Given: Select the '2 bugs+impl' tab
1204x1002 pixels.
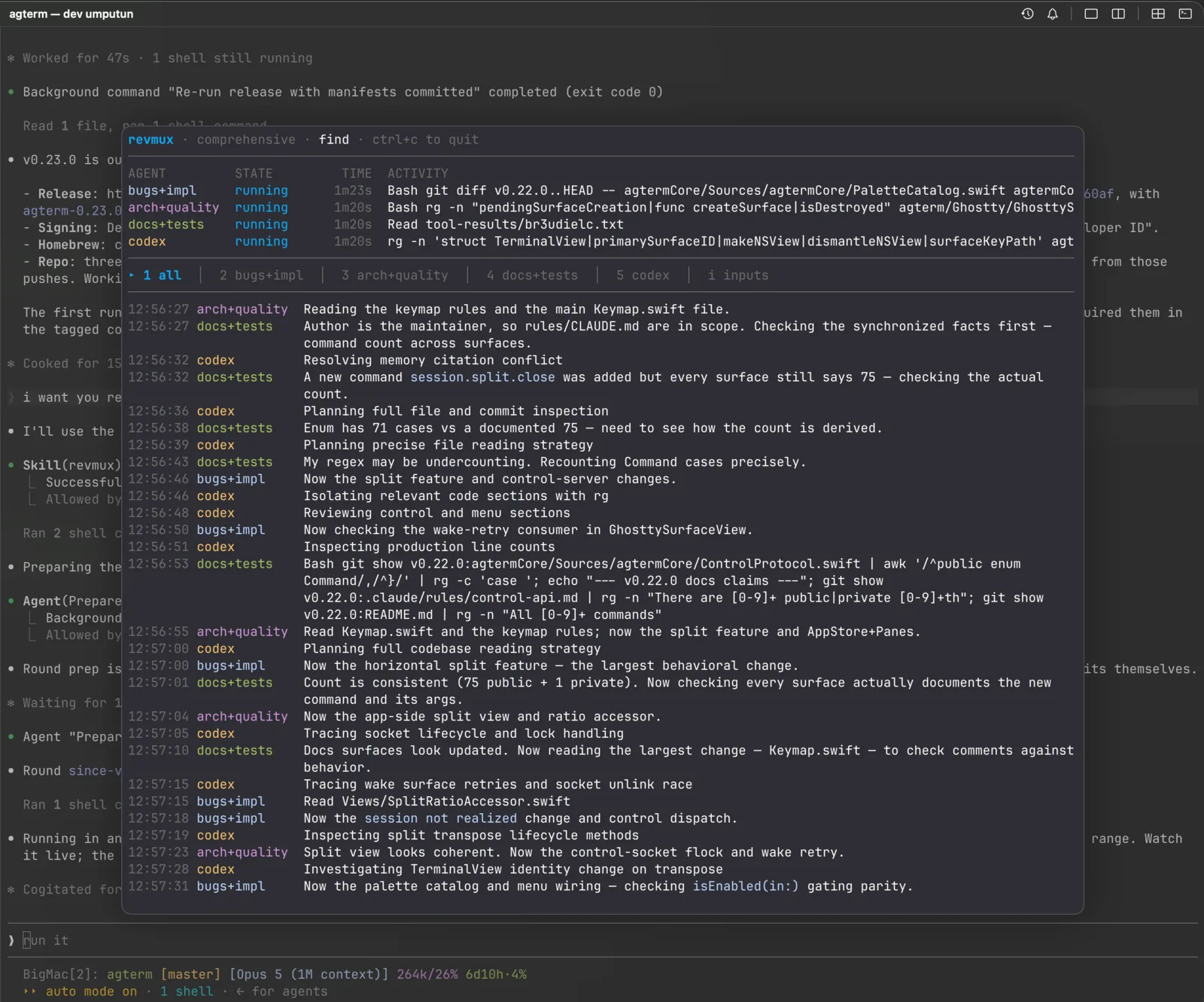Looking at the screenshot, I should click(x=261, y=276).
